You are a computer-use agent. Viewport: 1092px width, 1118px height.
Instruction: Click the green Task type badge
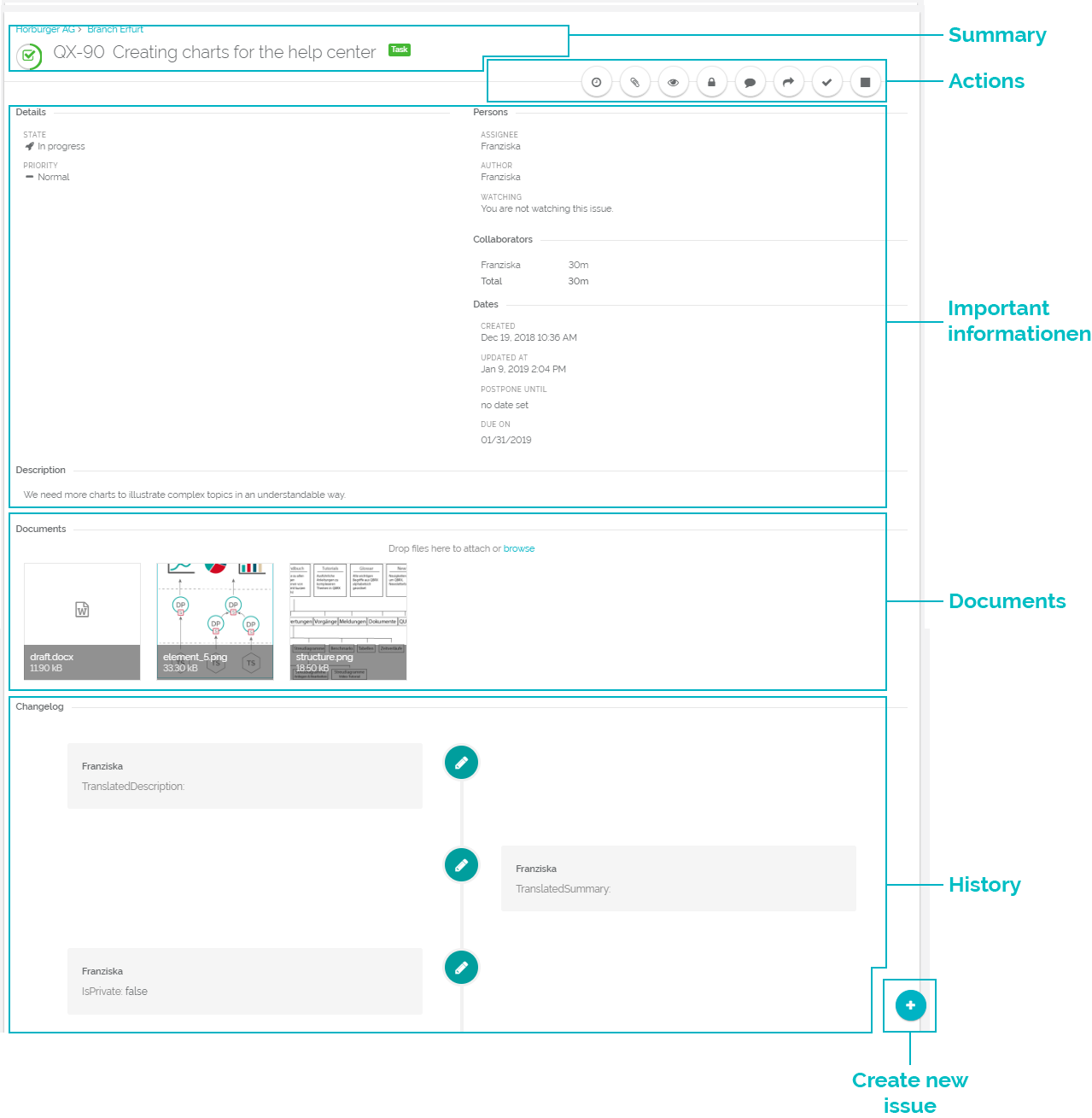point(400,50)
